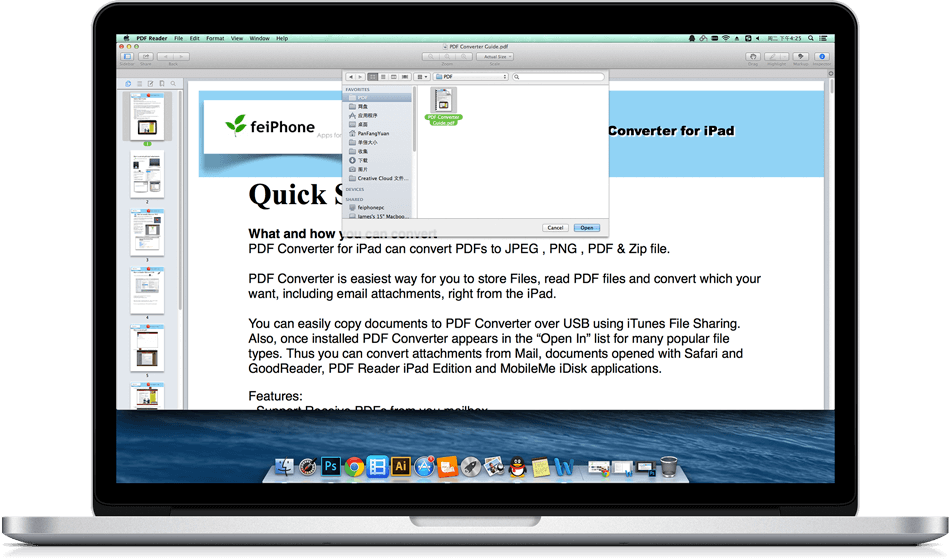Open the Help menu

[282, 38]
